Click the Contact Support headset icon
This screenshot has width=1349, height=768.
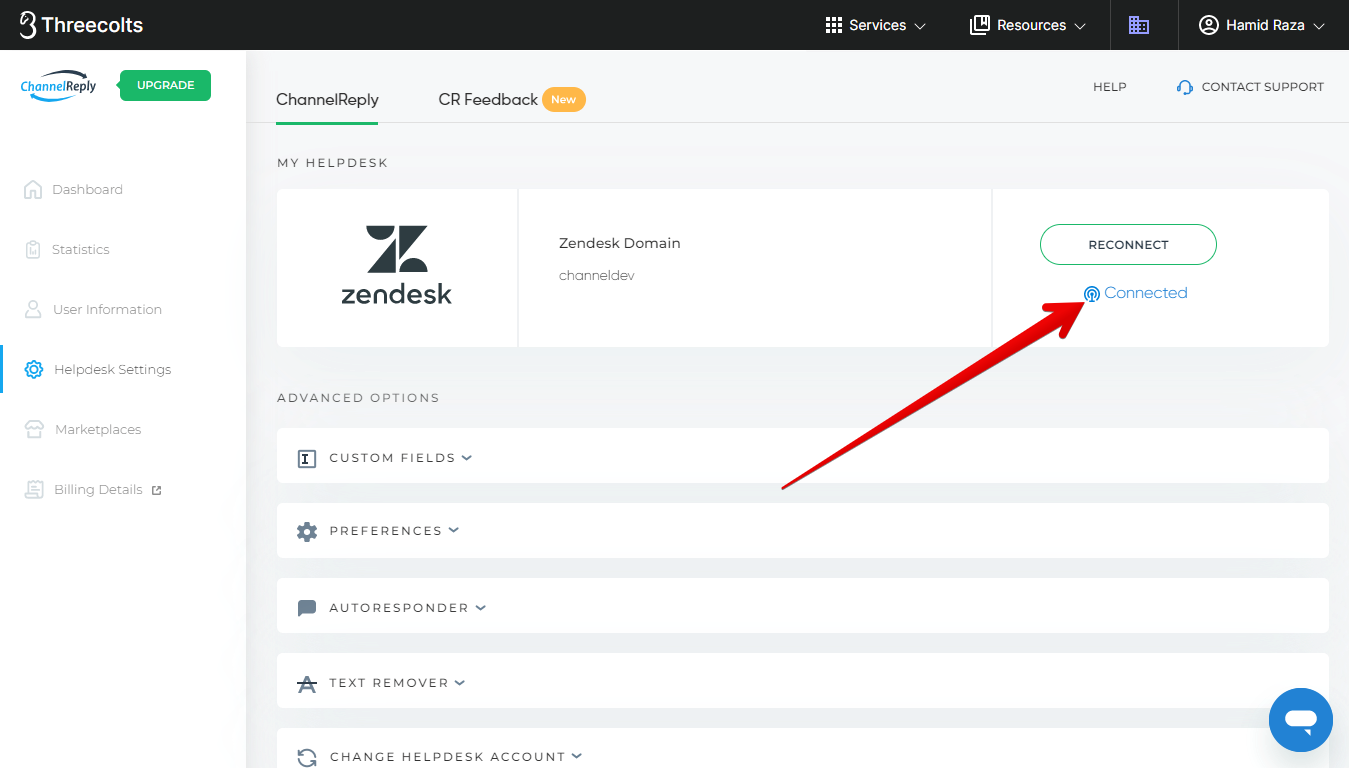click(x=1185, y=87)
